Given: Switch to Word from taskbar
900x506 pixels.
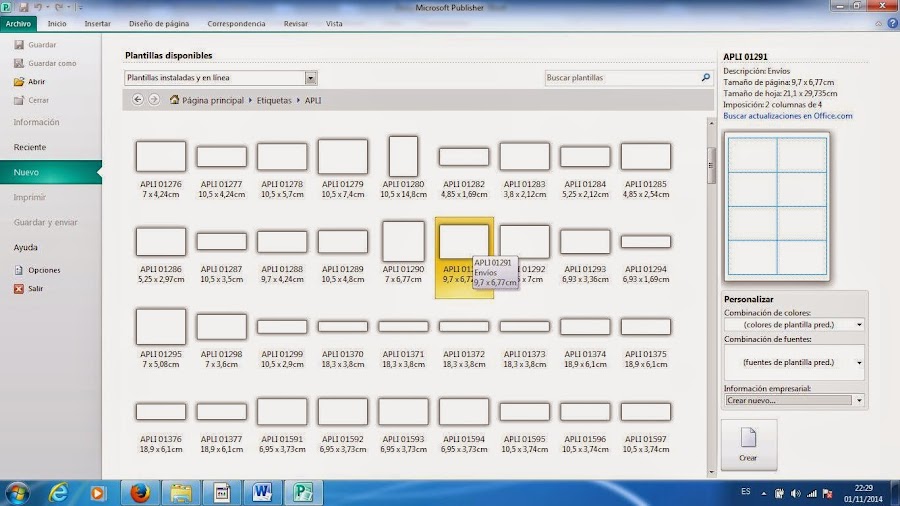Looking at the screenshot, I should 262,493.
